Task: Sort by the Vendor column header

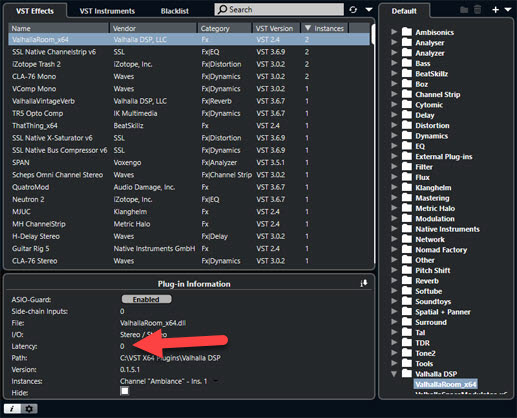Action: tap(153, 29)
